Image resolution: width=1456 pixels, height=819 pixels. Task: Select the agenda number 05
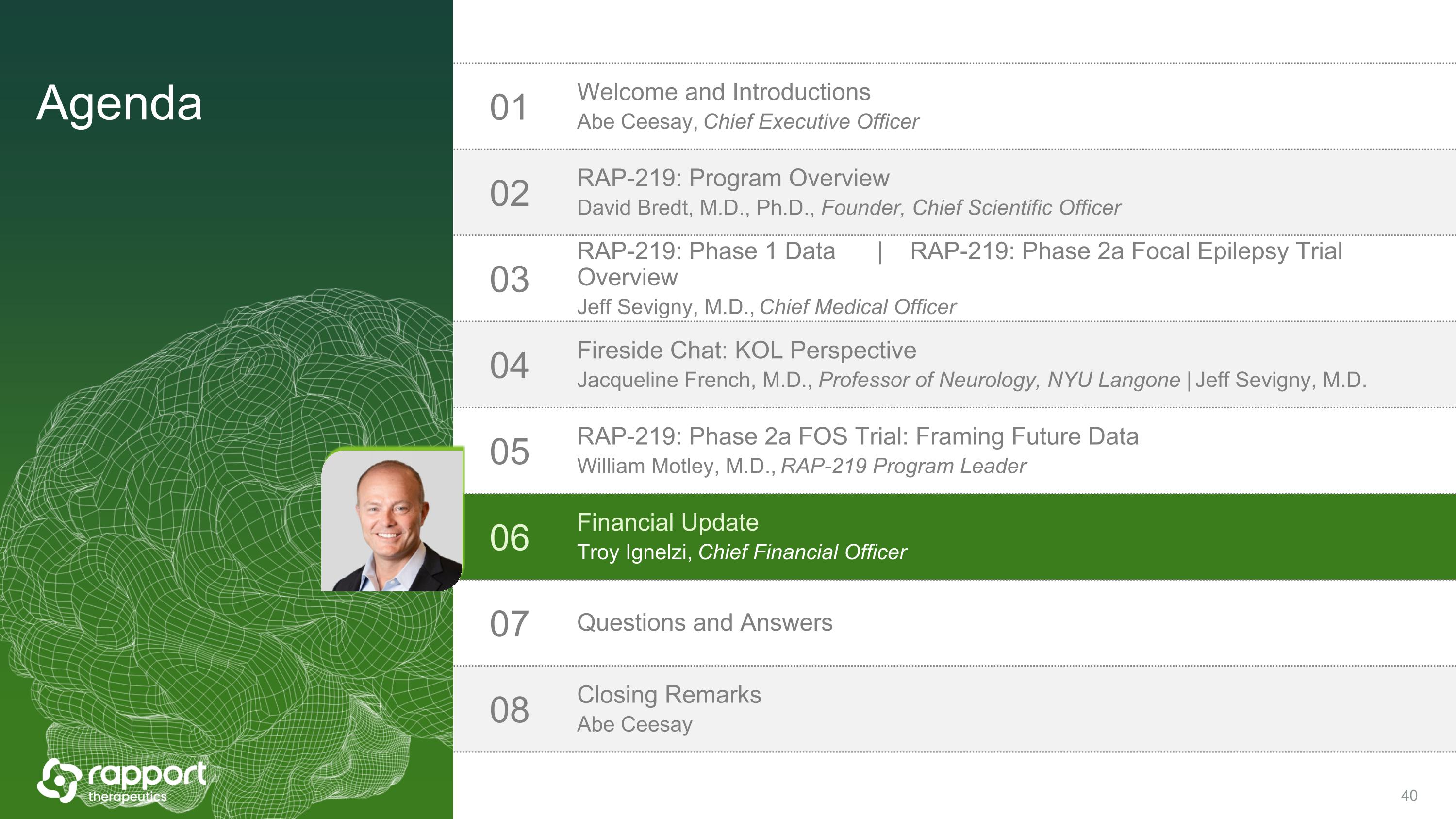(509, 451)
